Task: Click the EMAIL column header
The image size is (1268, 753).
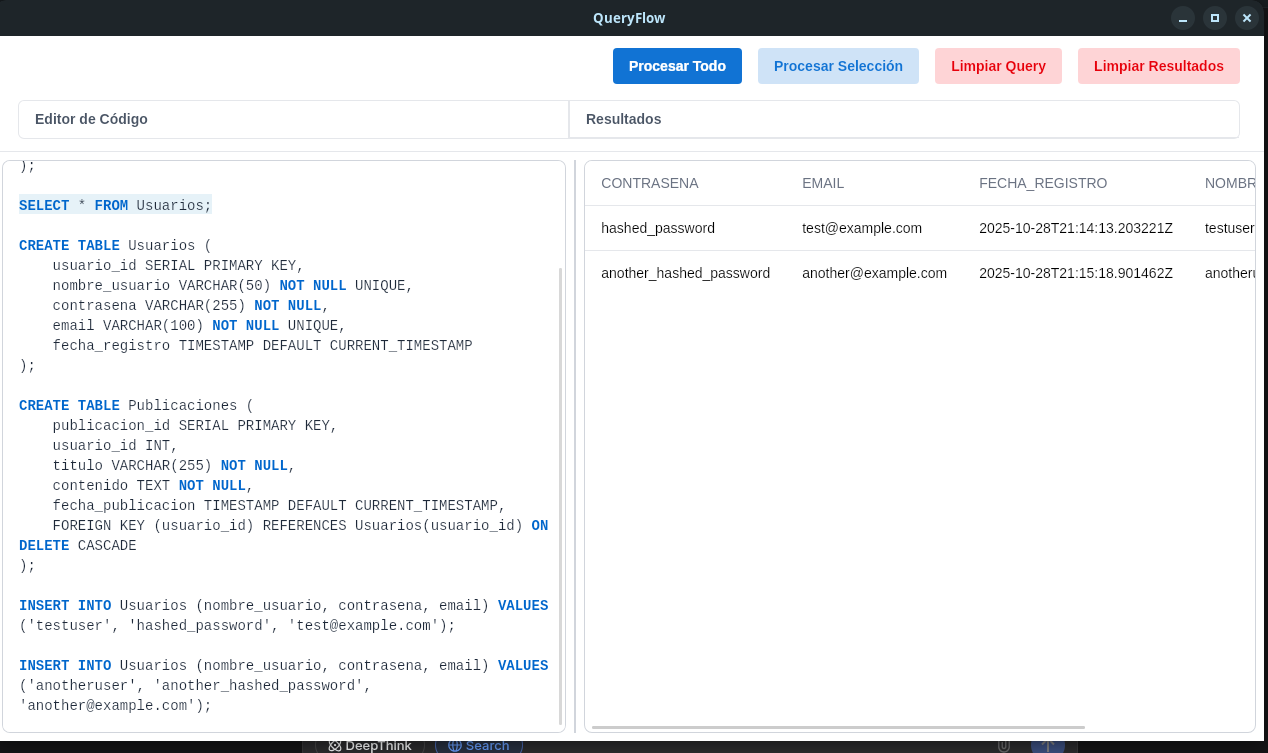Action: click(x=823, y=183)
